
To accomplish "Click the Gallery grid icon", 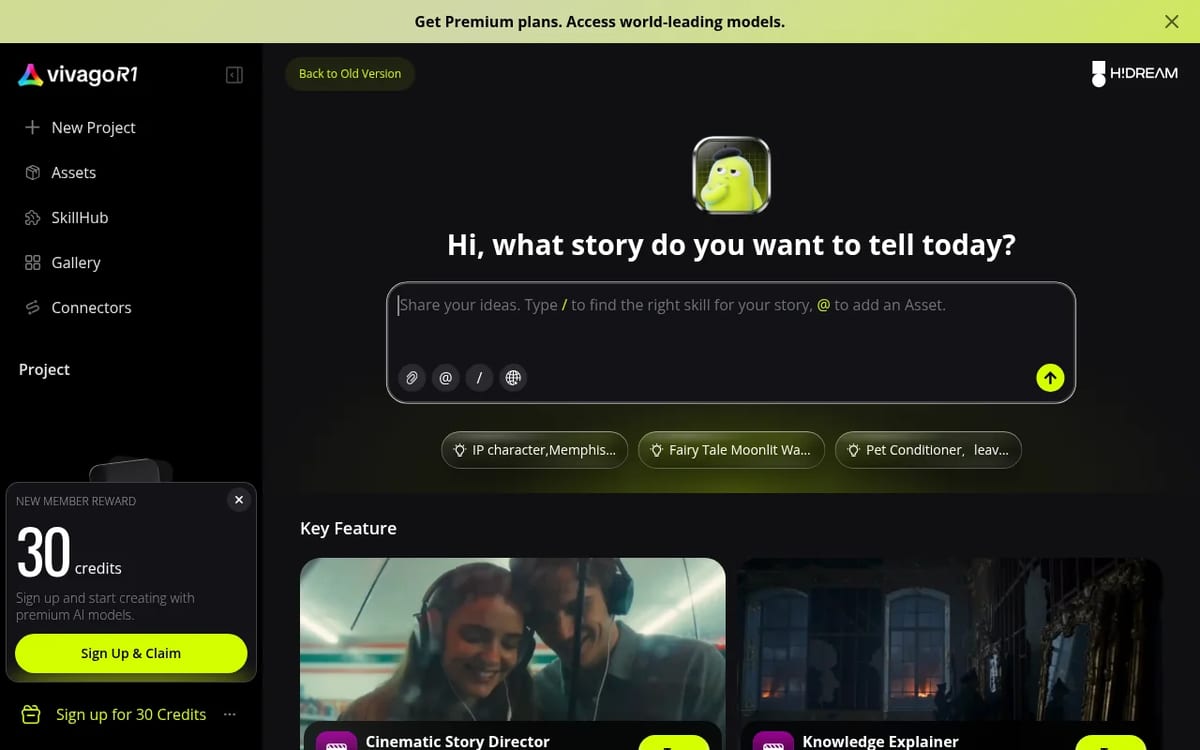I will (x=32, y=262).
